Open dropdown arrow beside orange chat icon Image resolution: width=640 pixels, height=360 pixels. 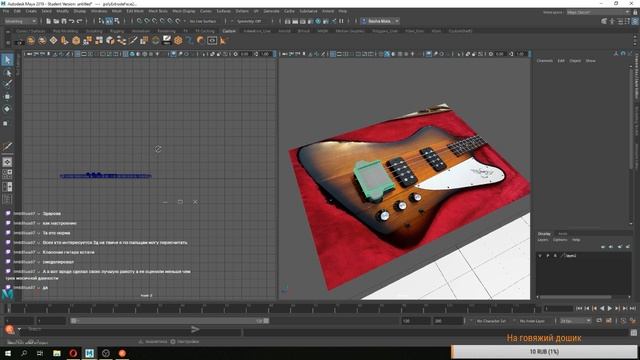pyautogui.click(x=19, y=329)
